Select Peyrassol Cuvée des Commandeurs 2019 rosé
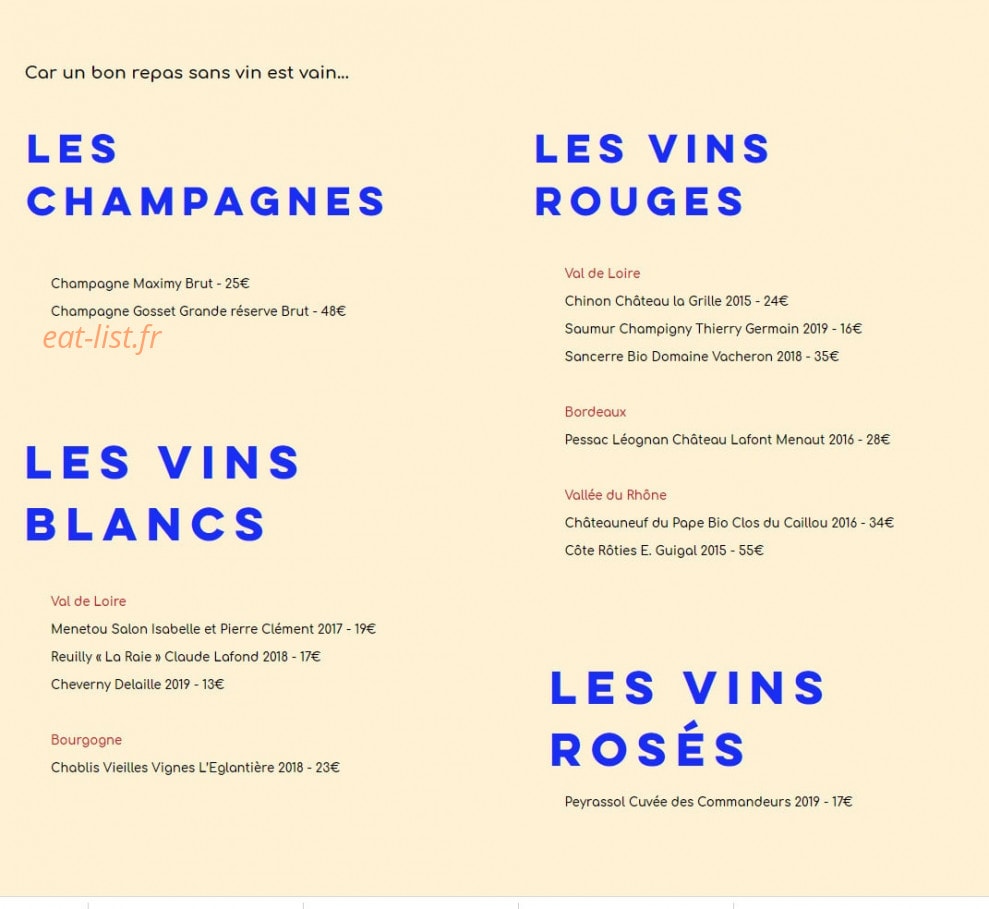989x909 pixels. coord(708,802)
